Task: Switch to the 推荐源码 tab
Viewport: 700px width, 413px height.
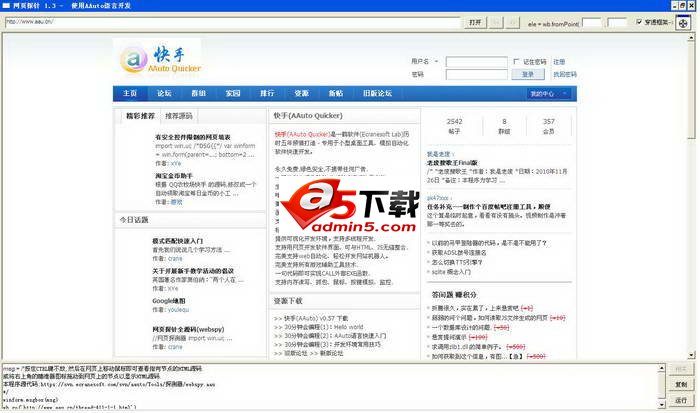Action: pos(180,116)
